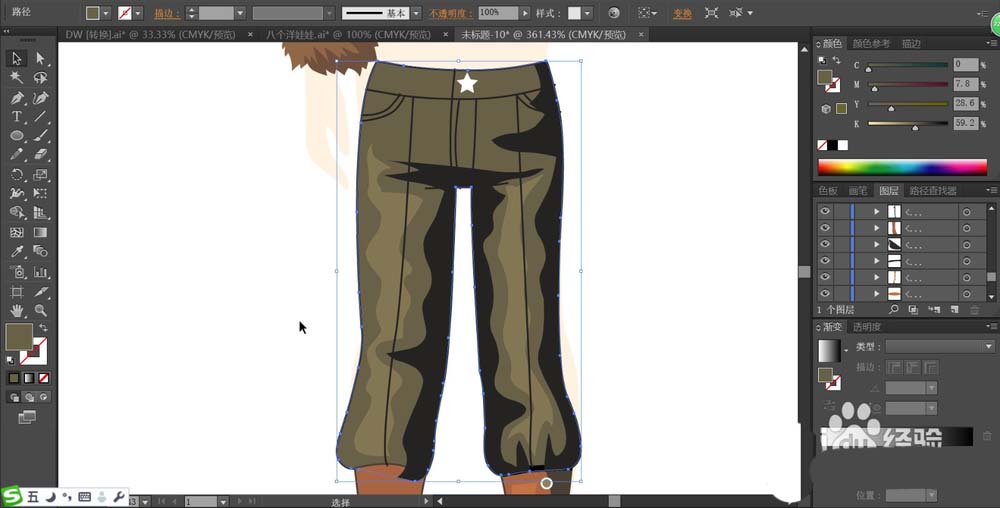Open the 路径查找器 pathfinder tab

coord(932,191)
